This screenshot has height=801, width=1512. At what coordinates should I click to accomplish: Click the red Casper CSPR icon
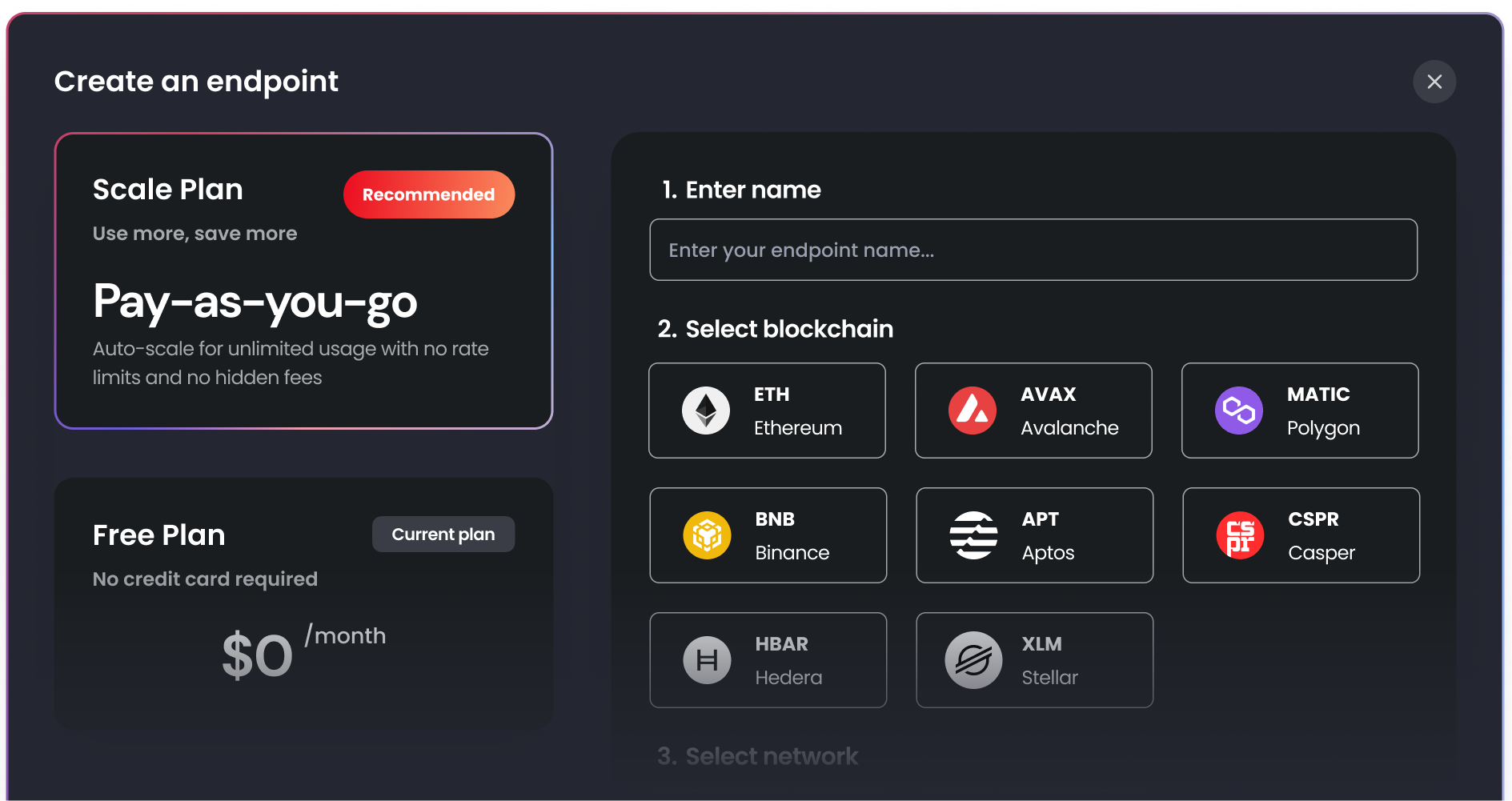[x=1240, y=535]
